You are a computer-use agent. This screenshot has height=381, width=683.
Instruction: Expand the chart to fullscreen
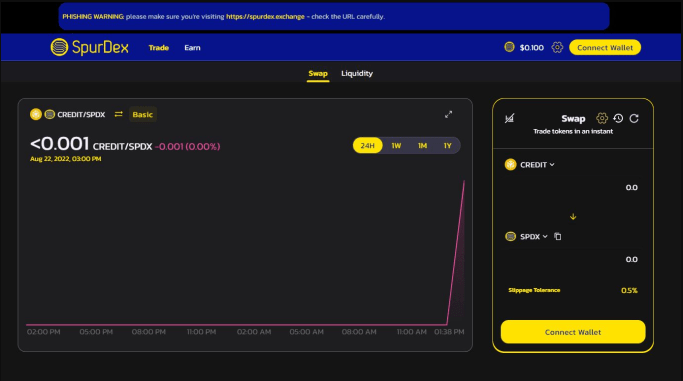click(448, 115)
